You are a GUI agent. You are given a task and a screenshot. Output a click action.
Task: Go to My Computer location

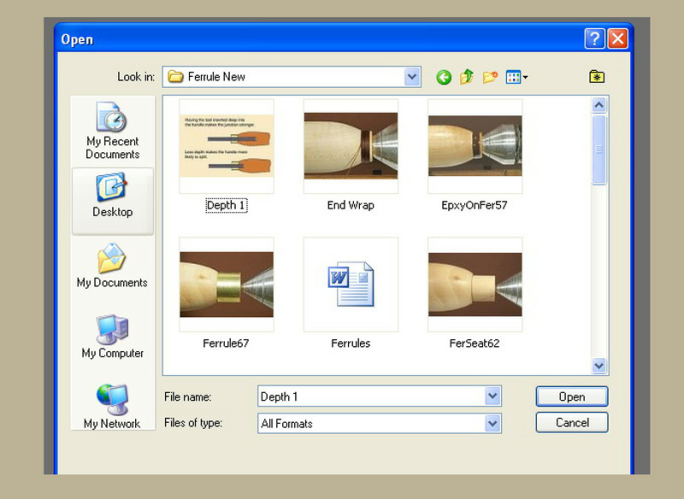pyautogui.click(x=112, y=337)
